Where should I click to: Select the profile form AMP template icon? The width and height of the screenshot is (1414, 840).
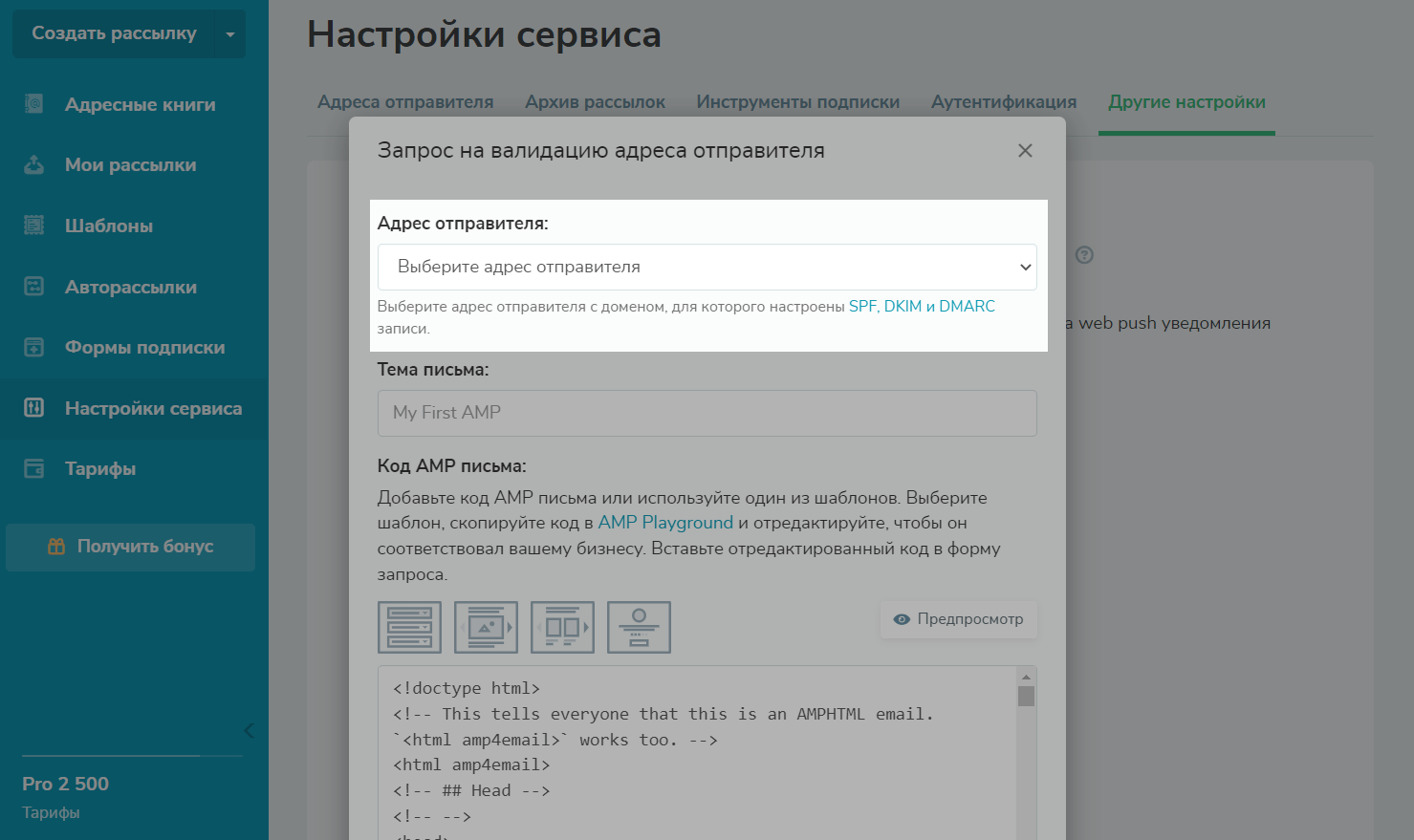[639, 627]
